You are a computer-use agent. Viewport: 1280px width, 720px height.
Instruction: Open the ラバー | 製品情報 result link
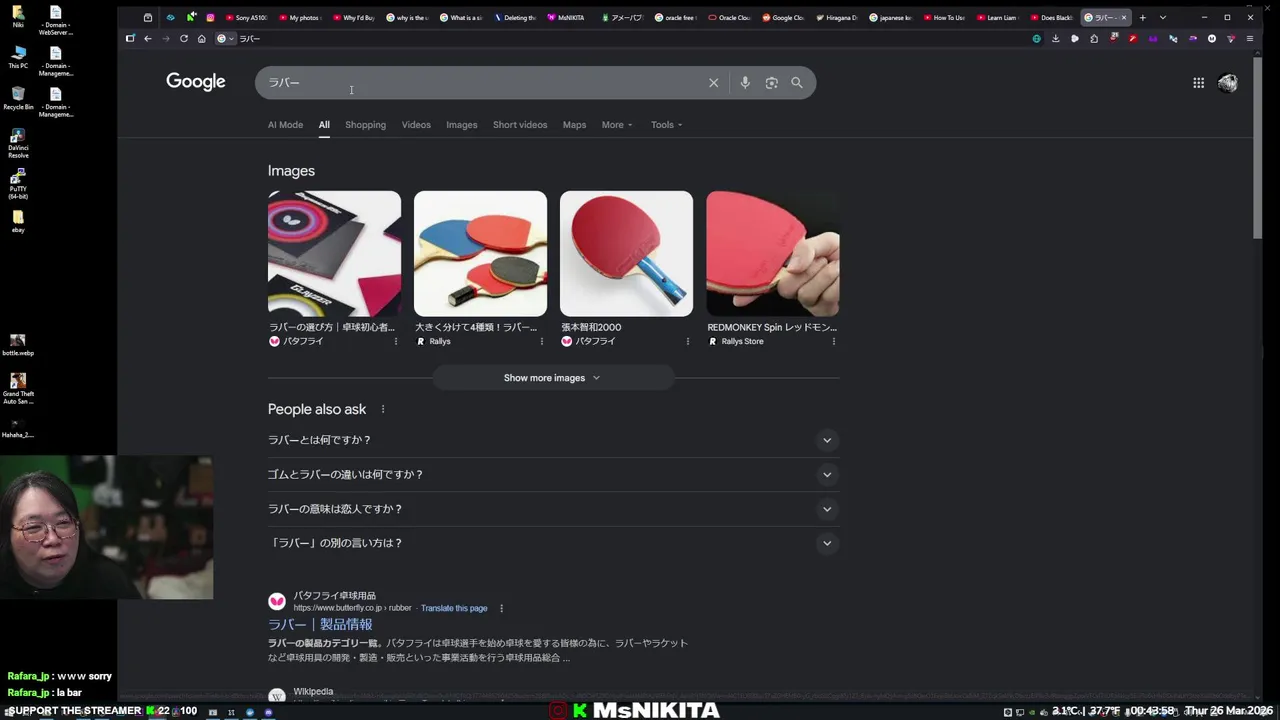click(320, 624)
